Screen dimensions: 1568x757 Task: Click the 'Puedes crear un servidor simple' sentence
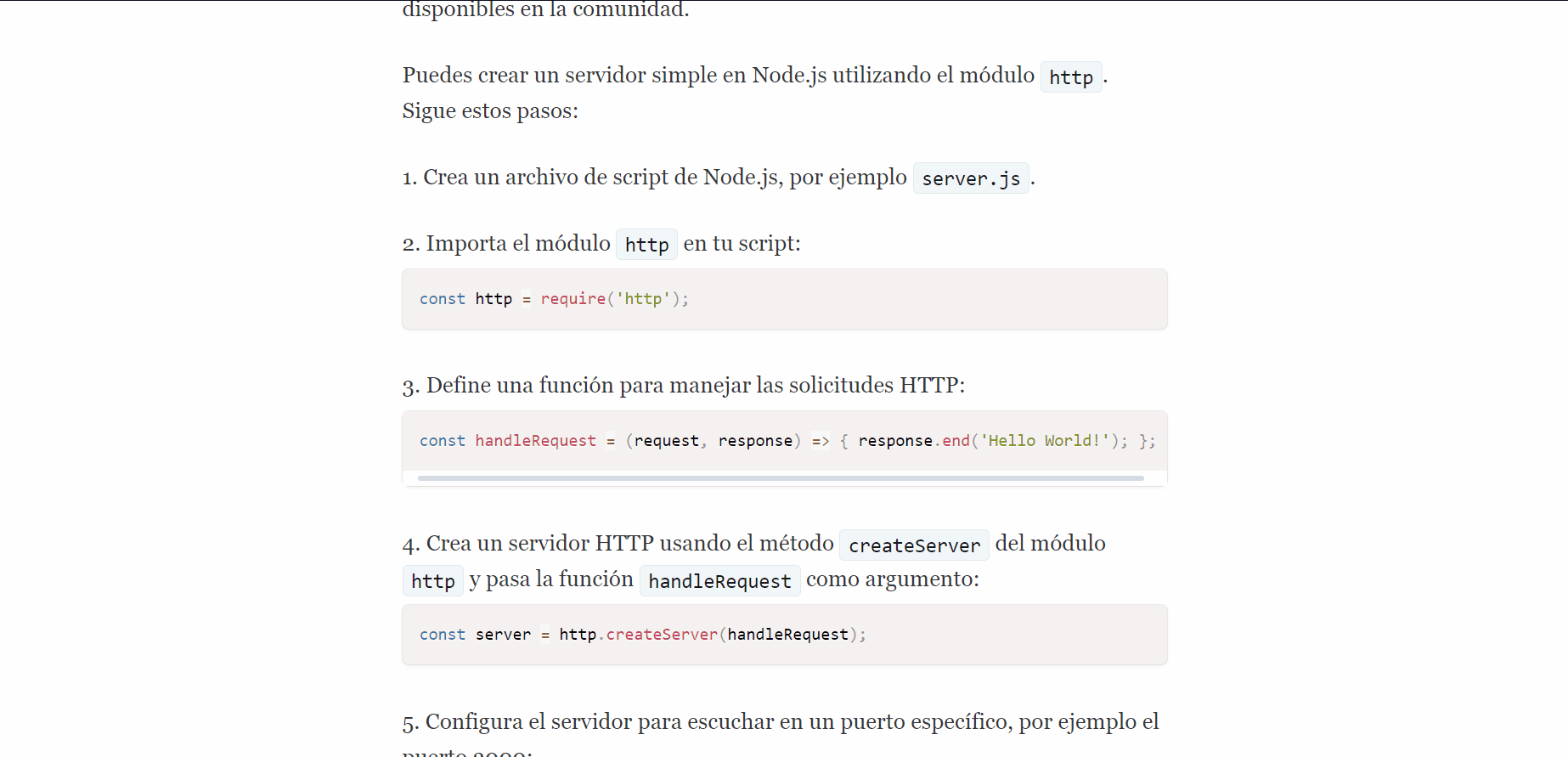[718, 76]
